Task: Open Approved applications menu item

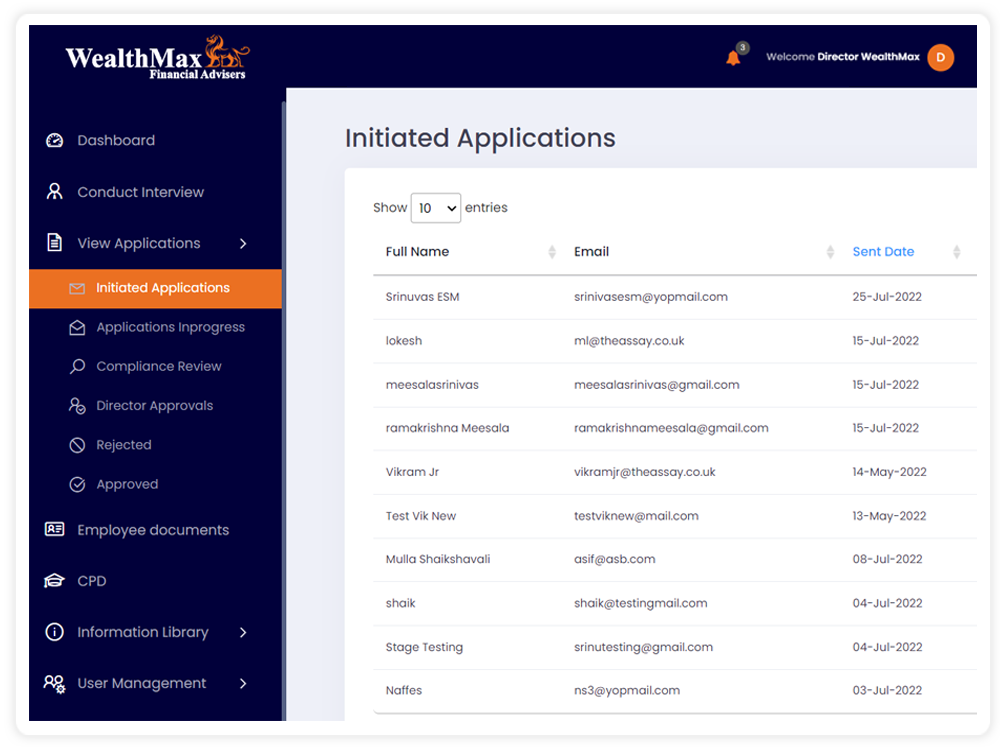Action: coord(127,485)
